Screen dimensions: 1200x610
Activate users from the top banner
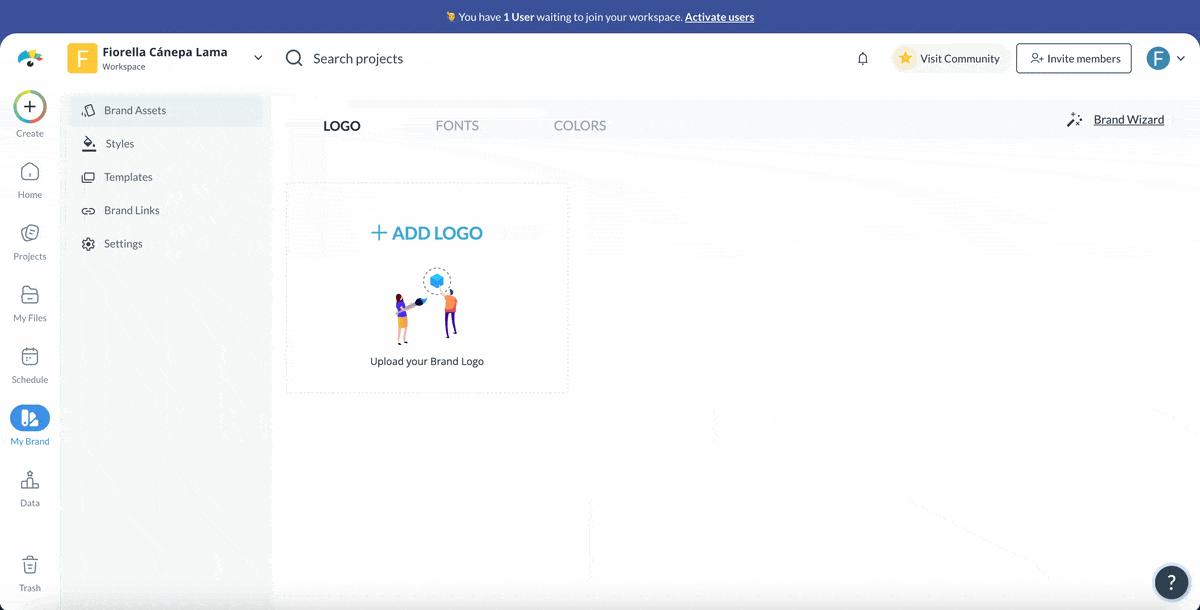719,16
